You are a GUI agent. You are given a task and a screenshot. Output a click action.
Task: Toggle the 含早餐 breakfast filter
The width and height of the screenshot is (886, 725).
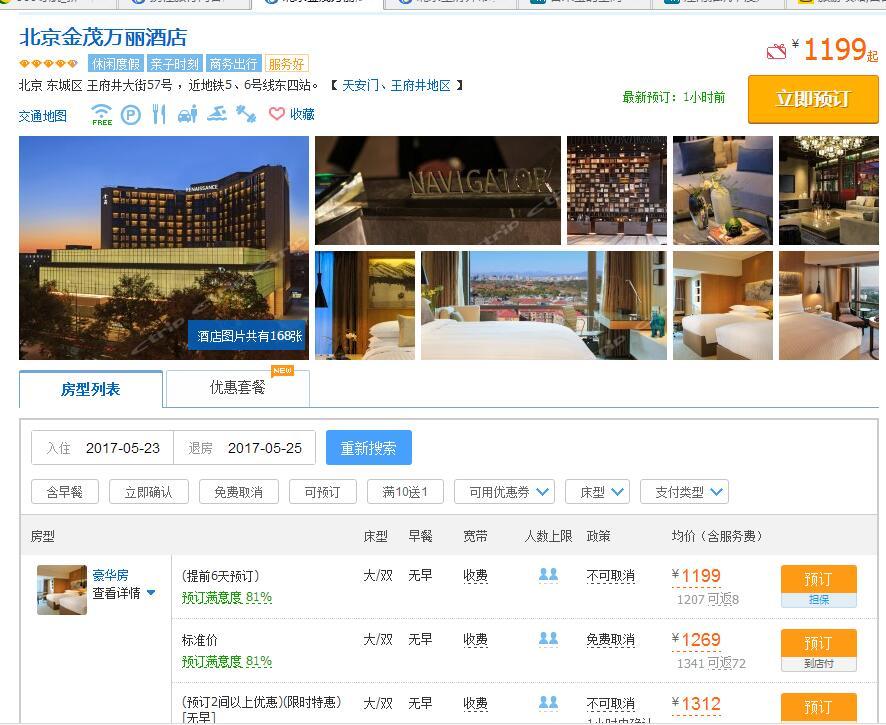click(x=65, y=492)
